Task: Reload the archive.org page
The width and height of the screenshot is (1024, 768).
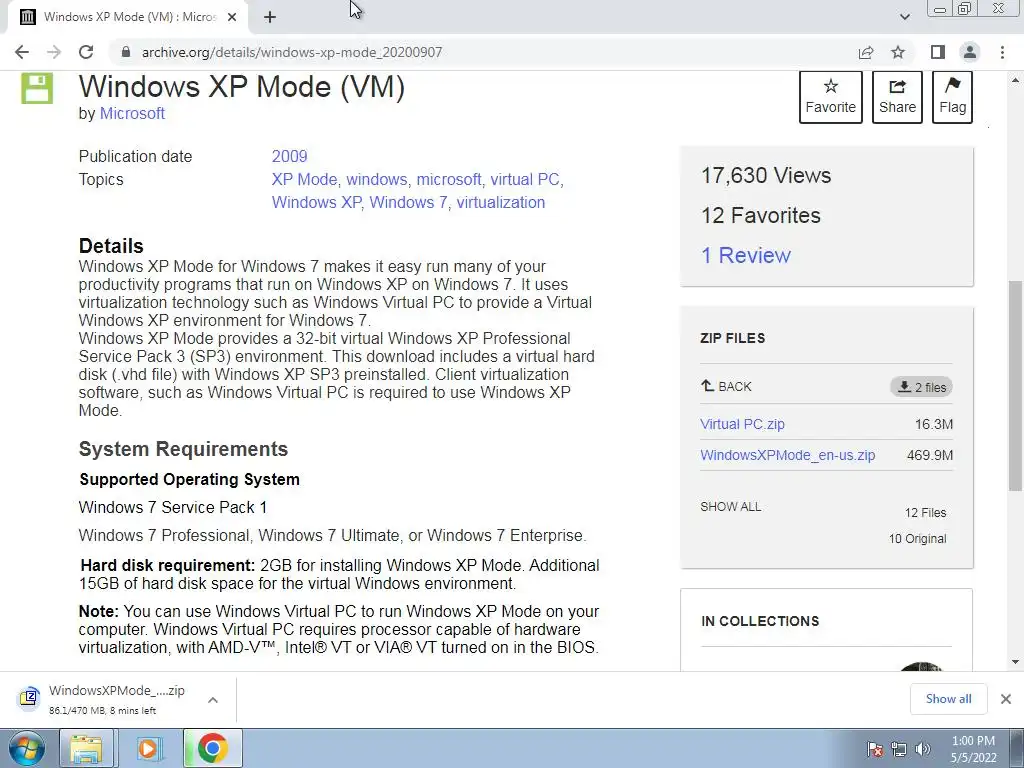Action: (x=86, y=52)
